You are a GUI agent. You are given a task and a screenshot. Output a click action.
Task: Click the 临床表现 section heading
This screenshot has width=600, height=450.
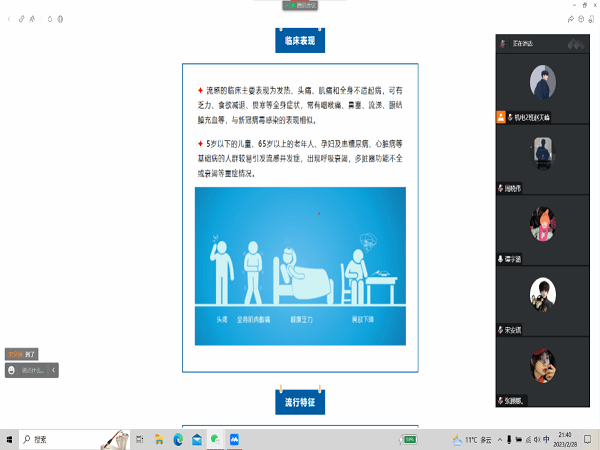(x=299, y=41)
